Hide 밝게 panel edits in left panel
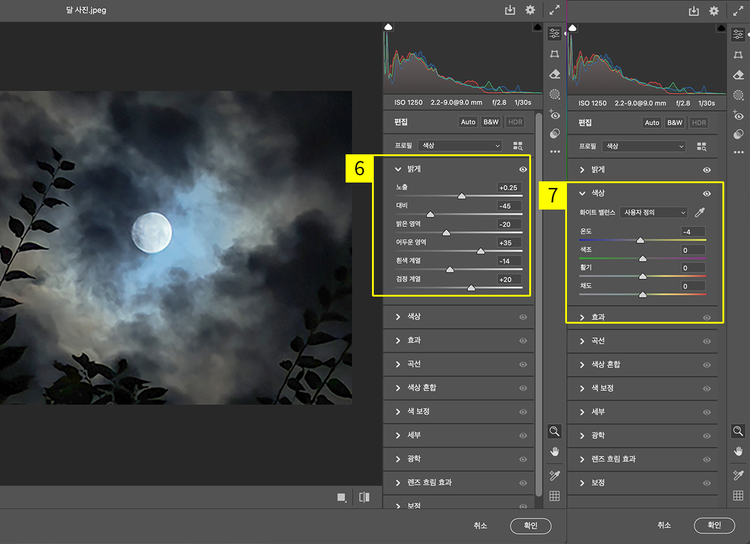This screenshot has height=544, width=750. tap(523, 169)
